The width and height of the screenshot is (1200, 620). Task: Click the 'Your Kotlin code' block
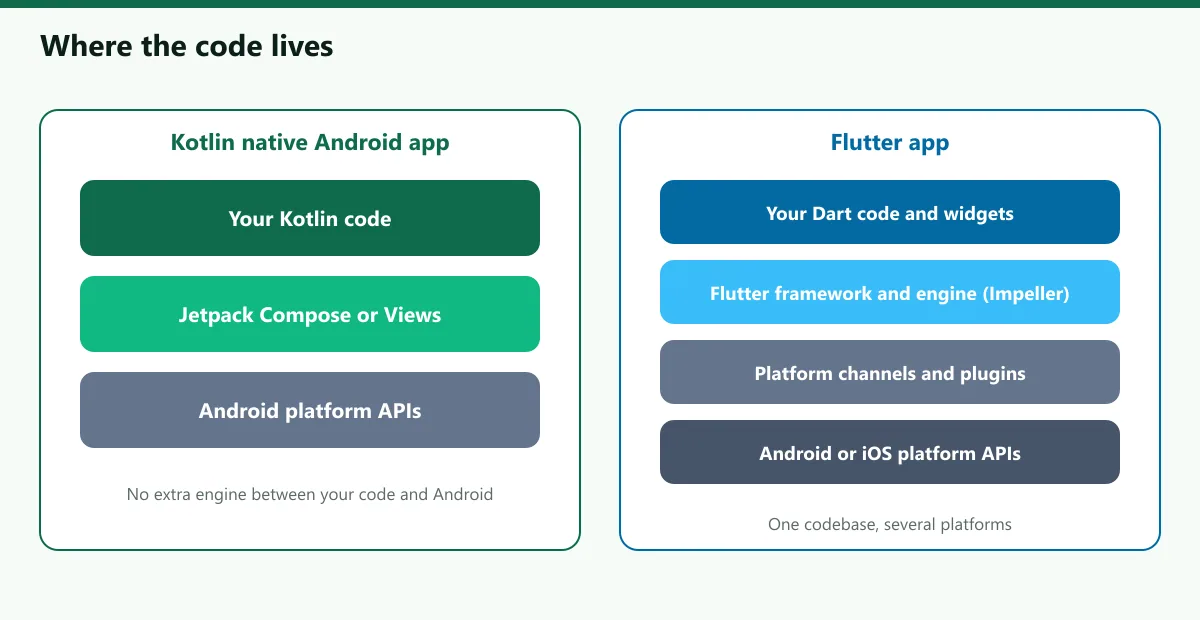(x=310, y=218)
